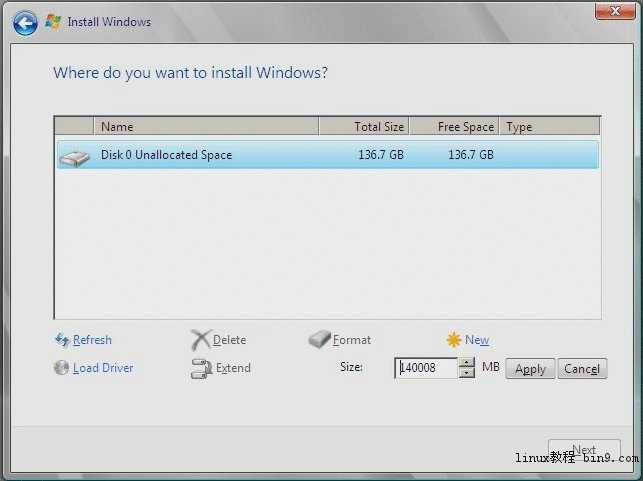The image size is (643, 481).
Task: Sort by the Type column header
Action: tap(550, 126)
